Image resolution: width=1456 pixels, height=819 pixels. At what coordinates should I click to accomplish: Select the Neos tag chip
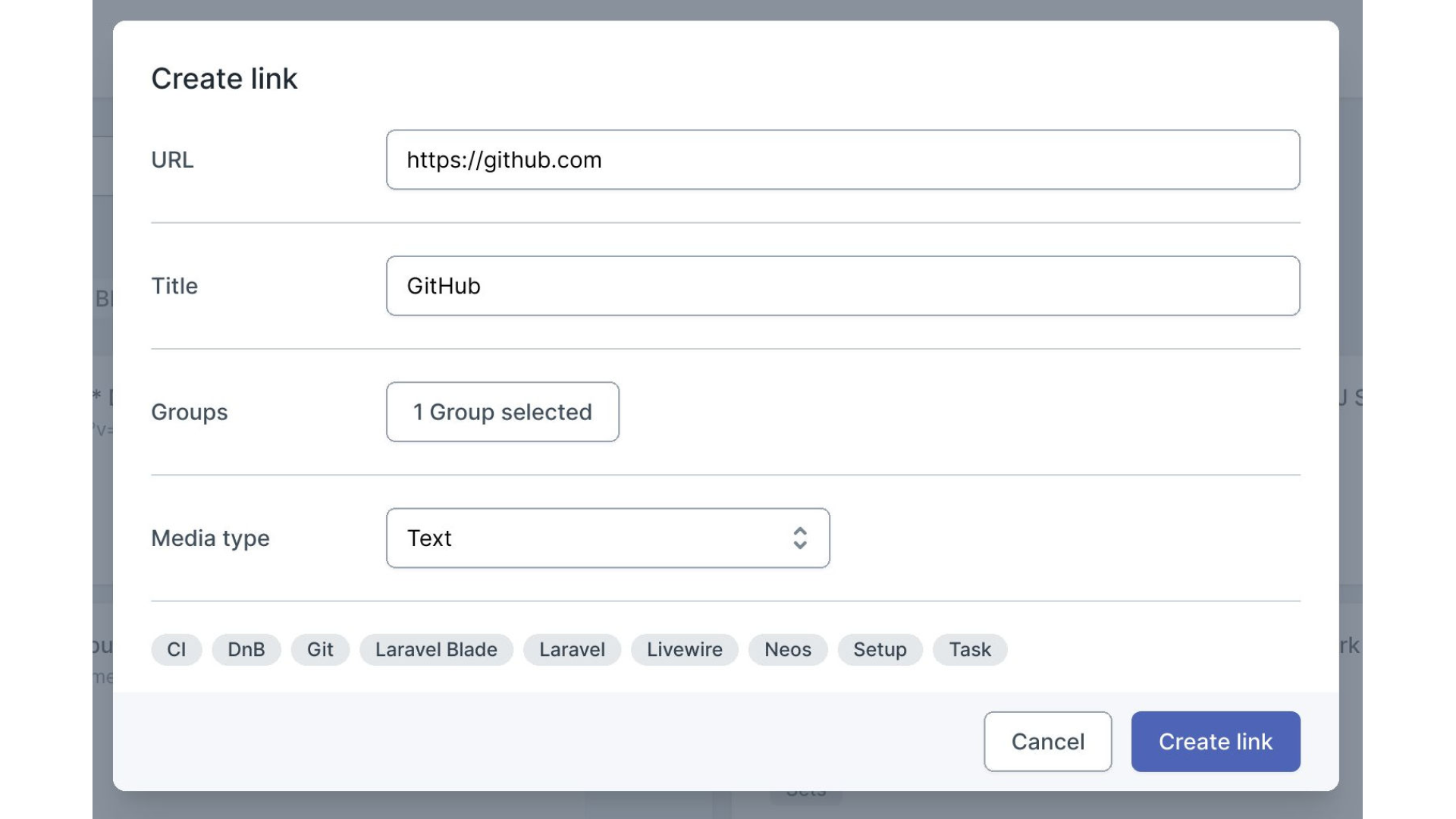point(787,650)
